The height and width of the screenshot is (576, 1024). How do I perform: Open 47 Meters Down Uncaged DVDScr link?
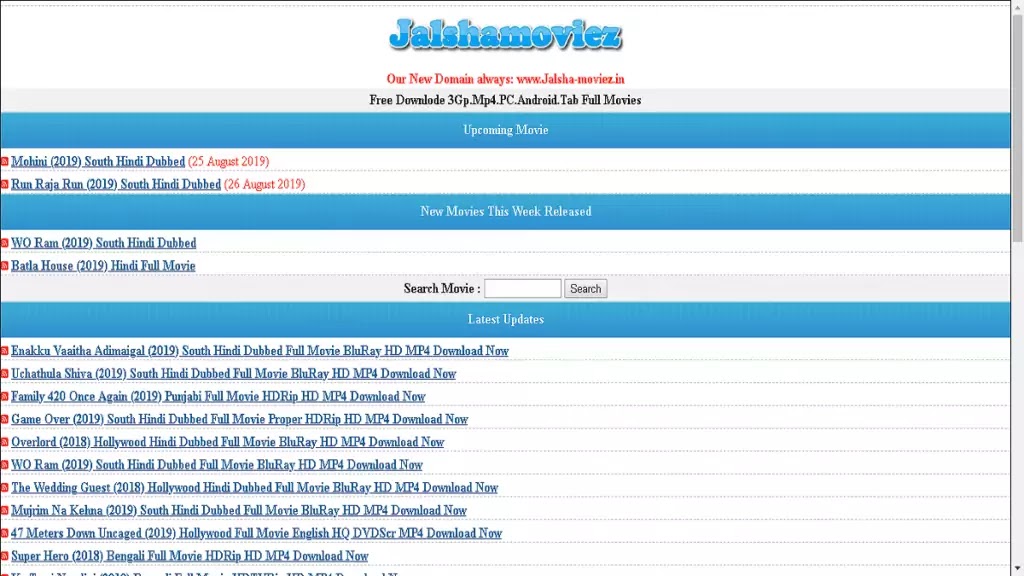(x=256, y=534)
